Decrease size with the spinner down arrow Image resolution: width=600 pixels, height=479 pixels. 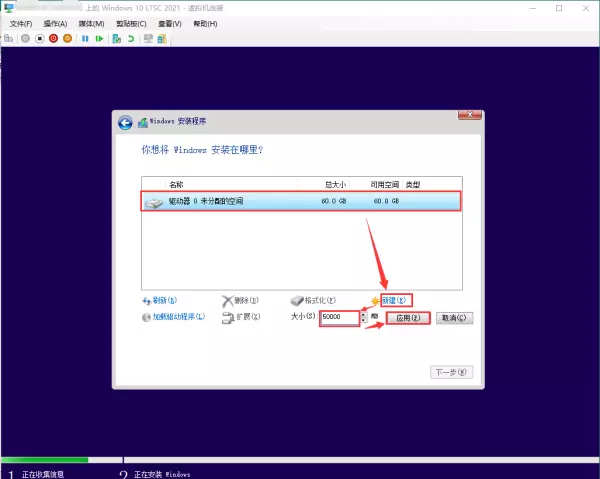tap(364, 321)
